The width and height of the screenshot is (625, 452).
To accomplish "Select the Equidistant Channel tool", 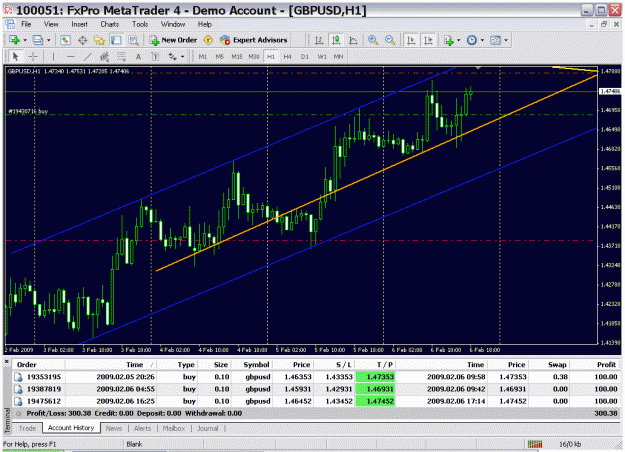I will pyautogui.click(x=104, y=57).
